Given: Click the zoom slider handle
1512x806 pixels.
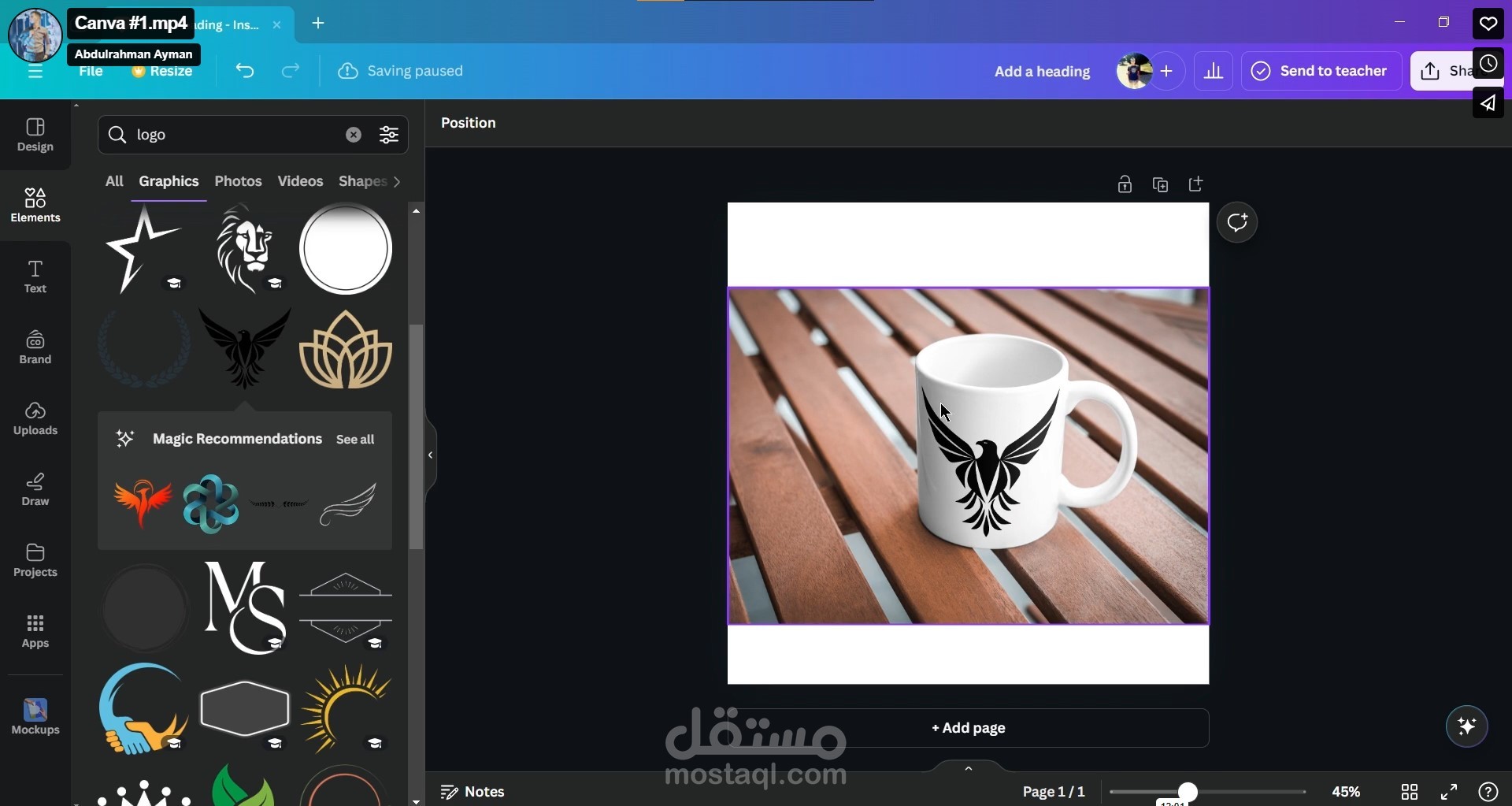Looking at the screenshot, I should click(1188, 792).
